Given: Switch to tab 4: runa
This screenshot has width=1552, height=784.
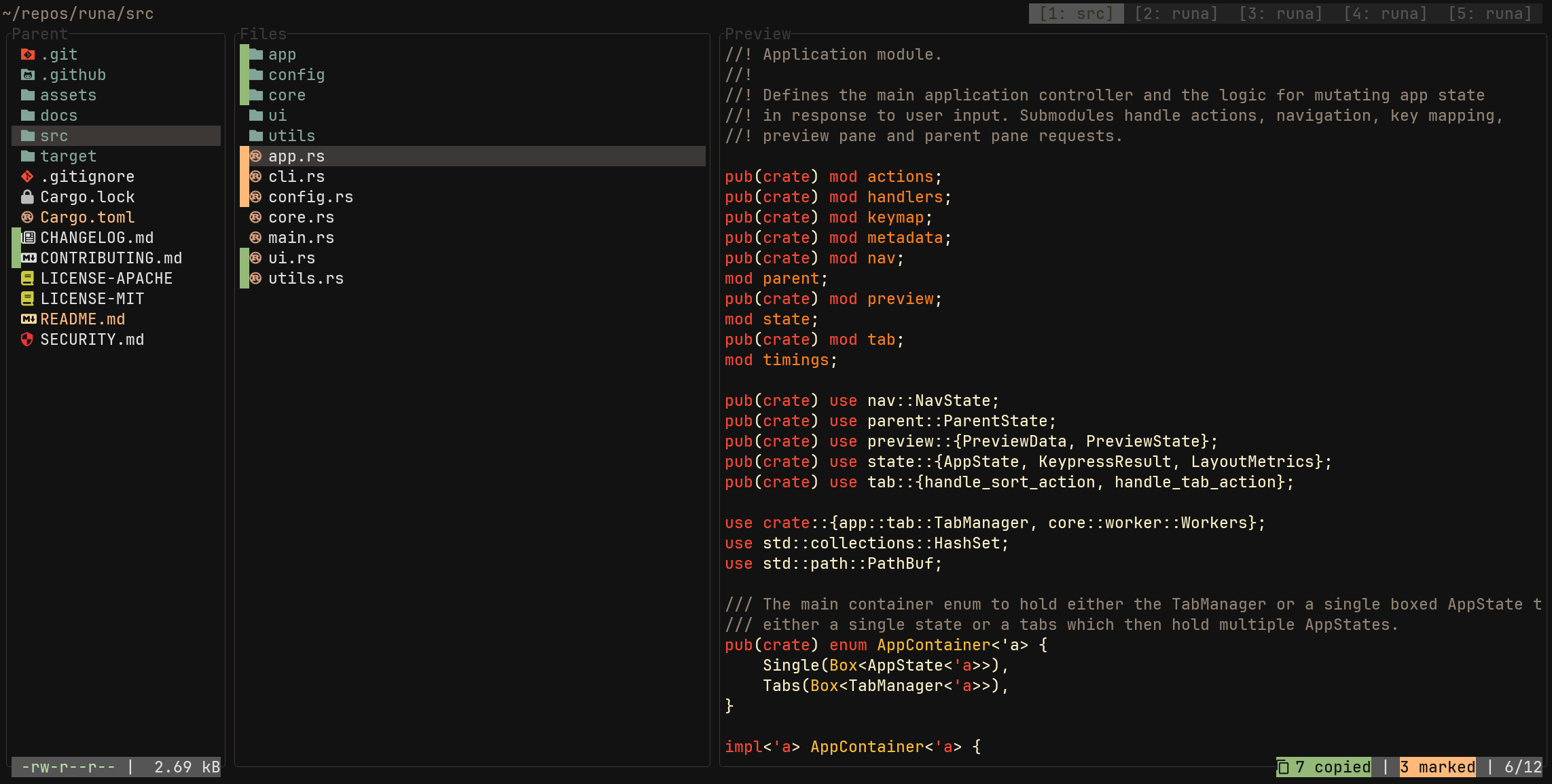Looking at the screenshot, I should 1386,14.
